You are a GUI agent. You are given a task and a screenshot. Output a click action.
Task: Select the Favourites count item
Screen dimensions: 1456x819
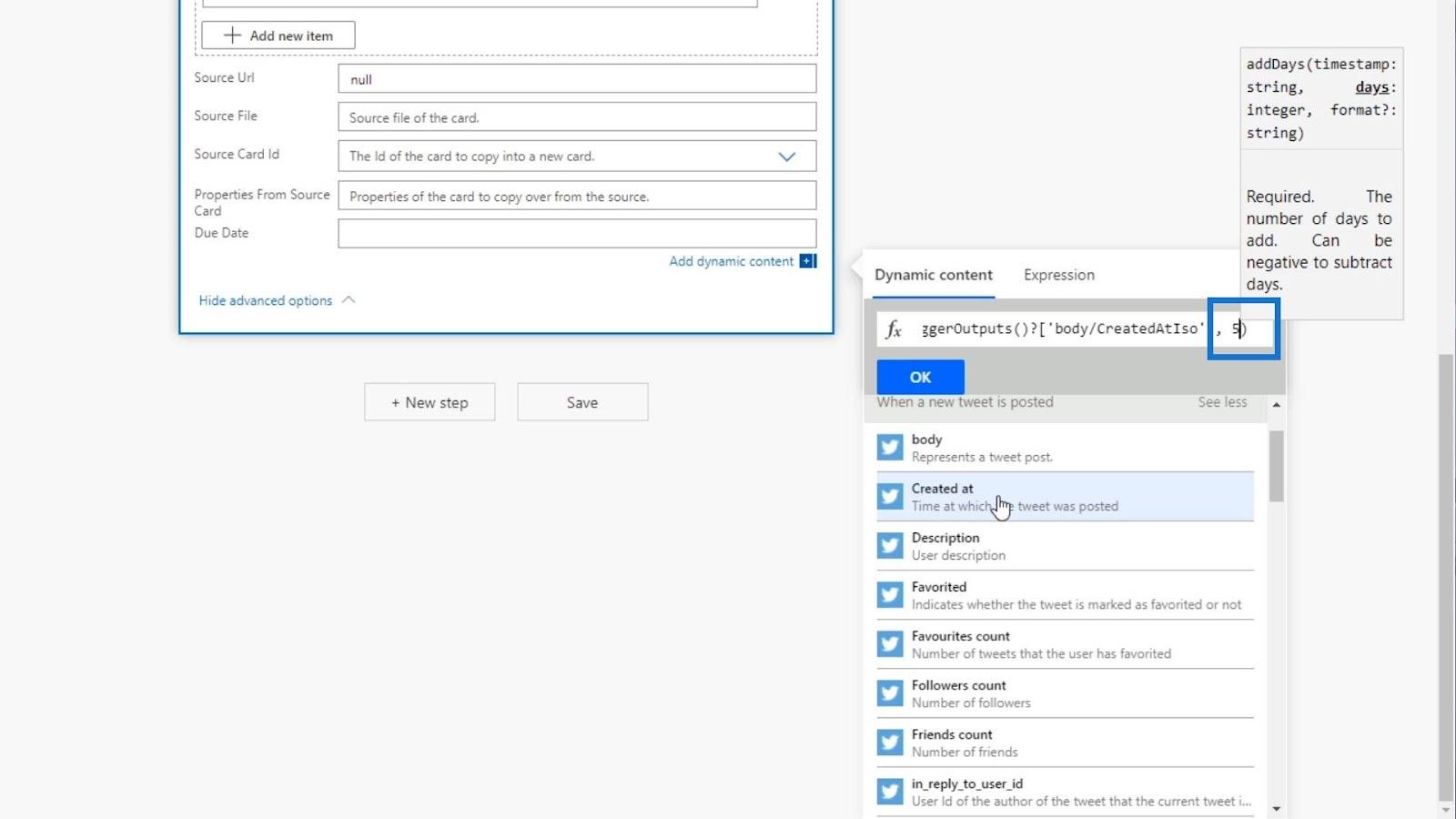(1065, 644)
